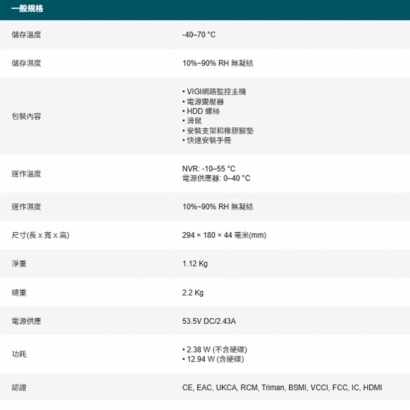Click the 12.94 W (含硬碟) item
The height and width of the screenshot is (410, 410).
[x=213, y=359]
